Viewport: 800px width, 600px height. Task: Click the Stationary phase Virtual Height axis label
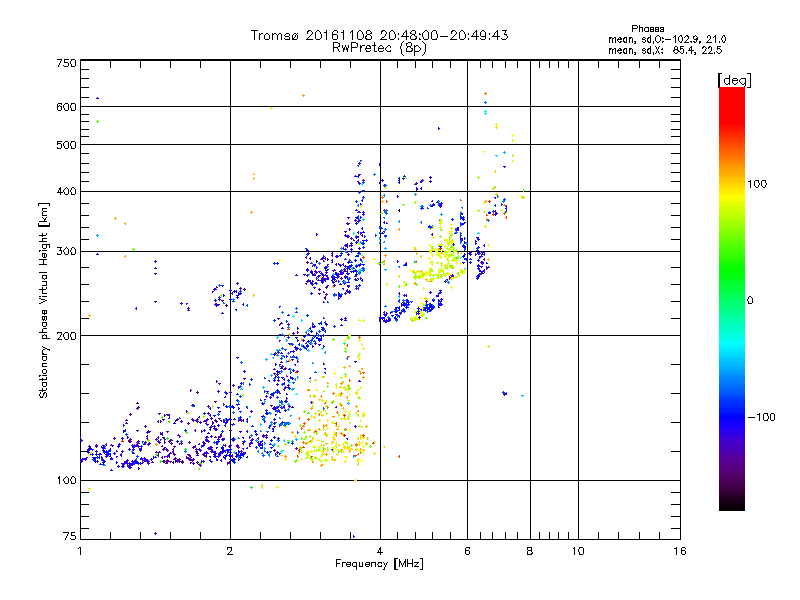tap(44, 300)
